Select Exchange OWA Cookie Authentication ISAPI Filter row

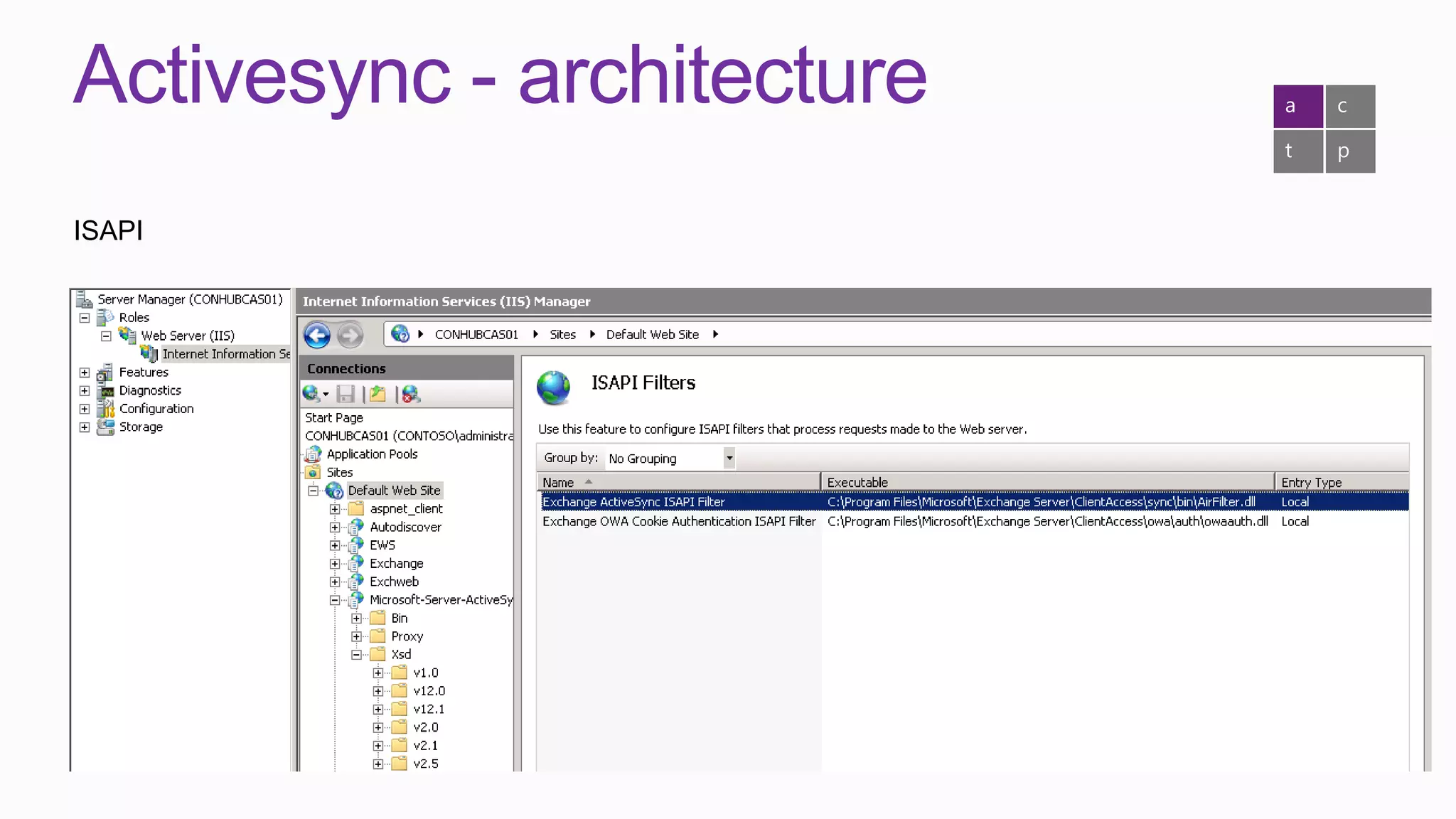pyautogui.click(x=973, y=521)
